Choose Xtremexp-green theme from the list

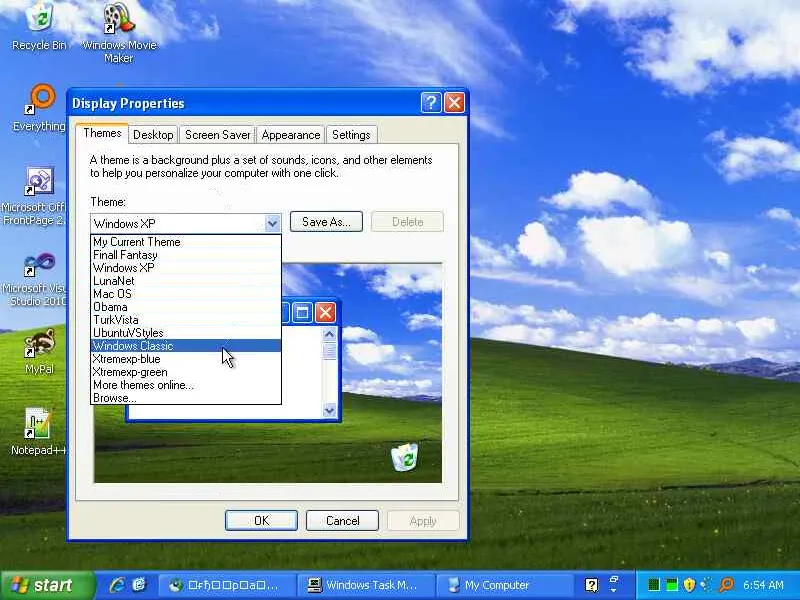[186, 372]
